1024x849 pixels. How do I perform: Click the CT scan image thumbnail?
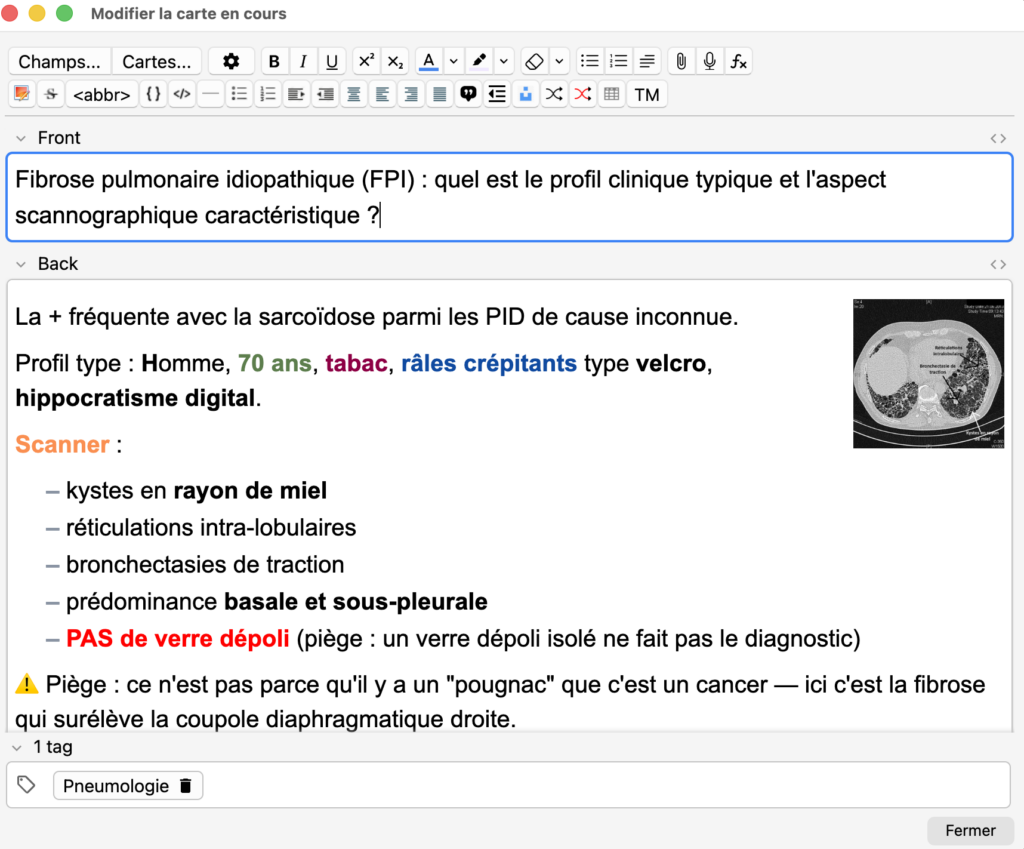[x=929, y=374]
